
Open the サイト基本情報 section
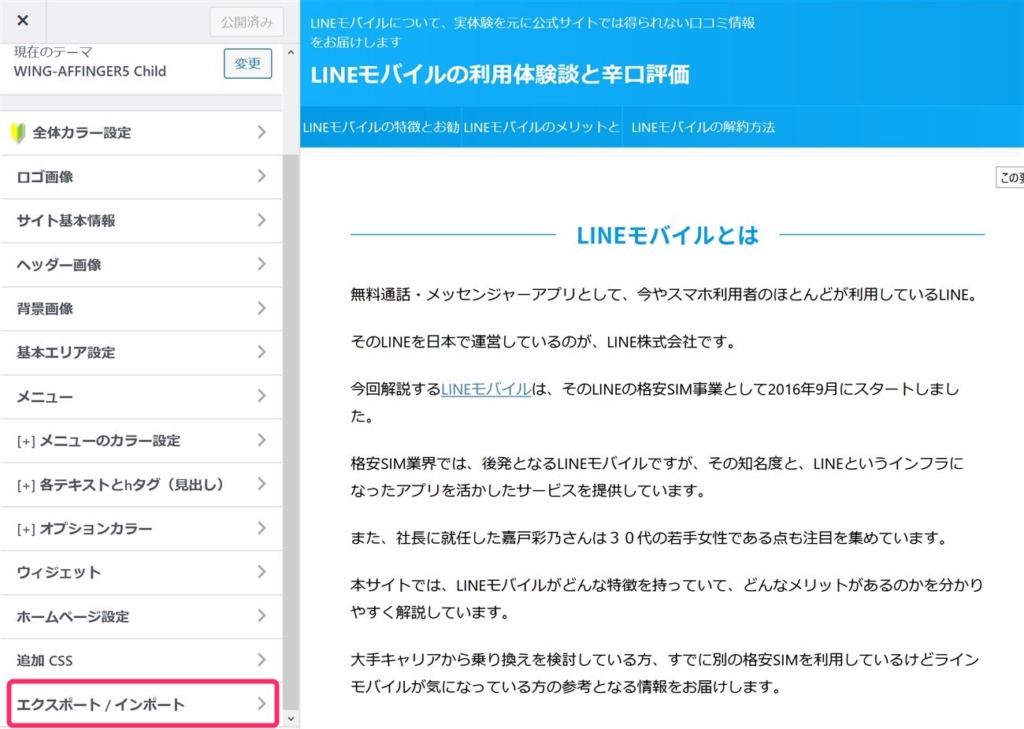(141, 221)
